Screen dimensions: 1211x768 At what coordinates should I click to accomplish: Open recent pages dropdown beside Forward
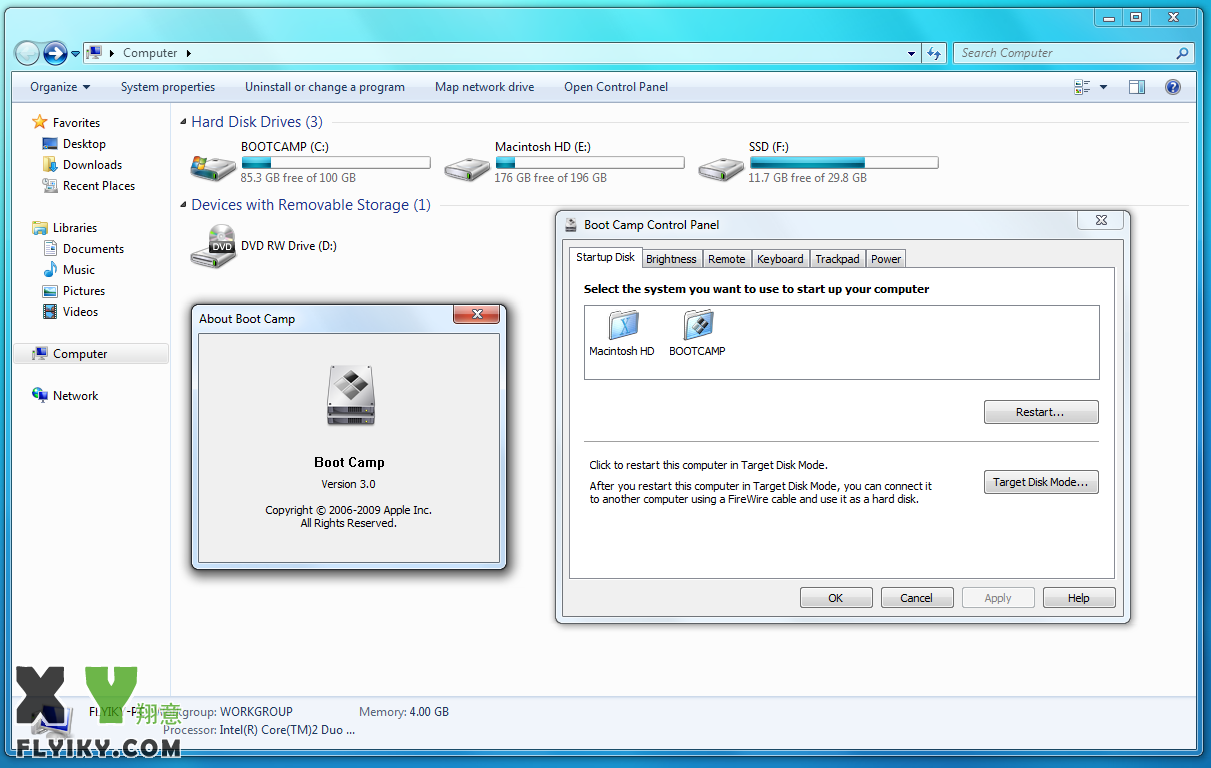click(75, 54)
